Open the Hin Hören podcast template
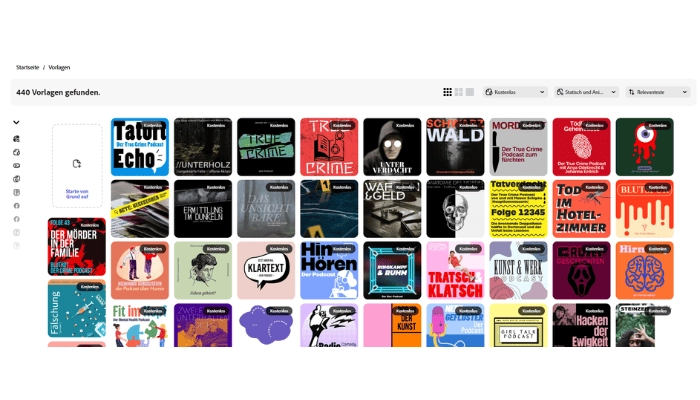 pos(329,271)
